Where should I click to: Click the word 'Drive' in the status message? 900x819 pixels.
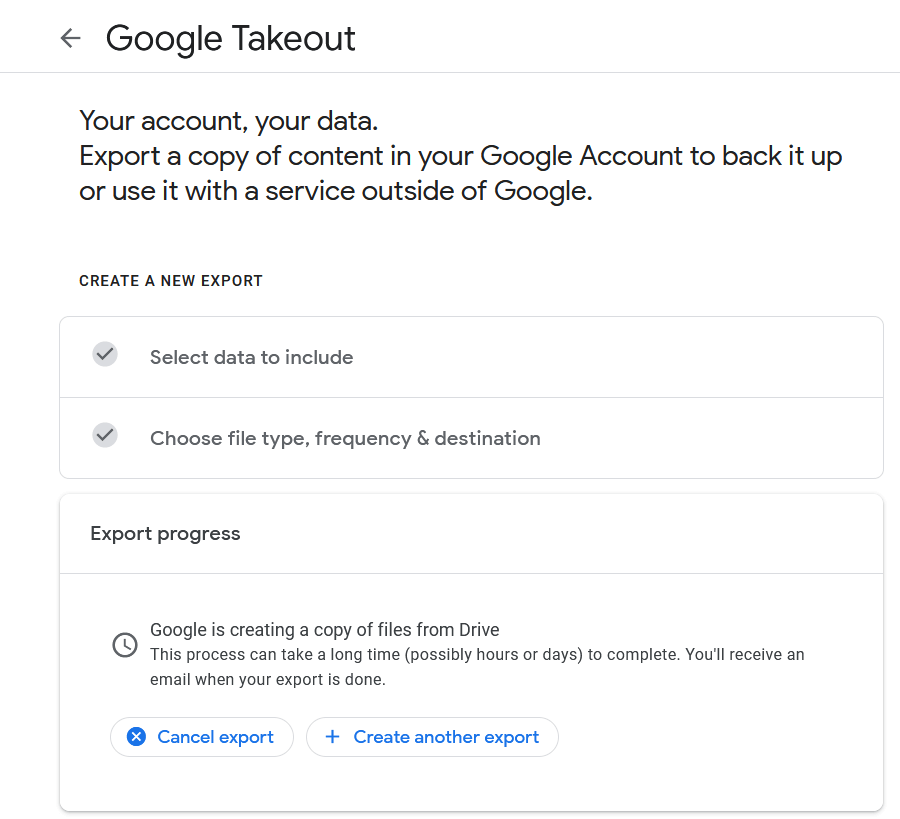478,630
